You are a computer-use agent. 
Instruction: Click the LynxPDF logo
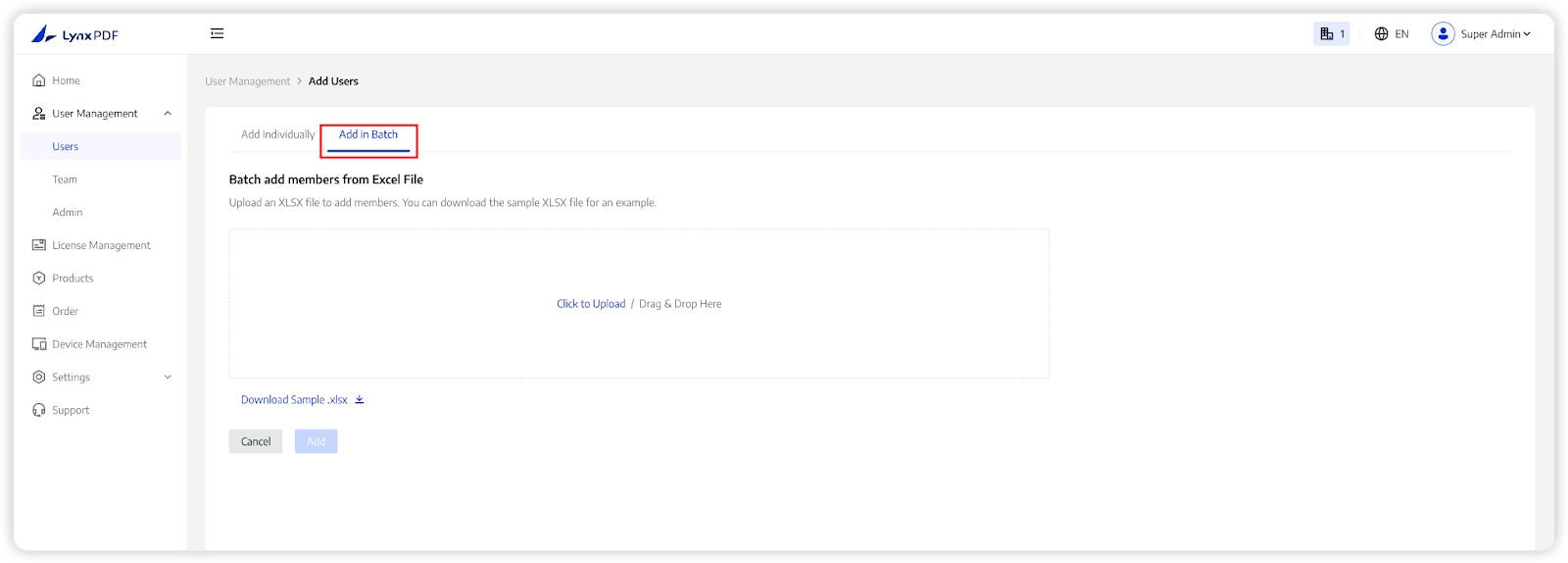74,34
